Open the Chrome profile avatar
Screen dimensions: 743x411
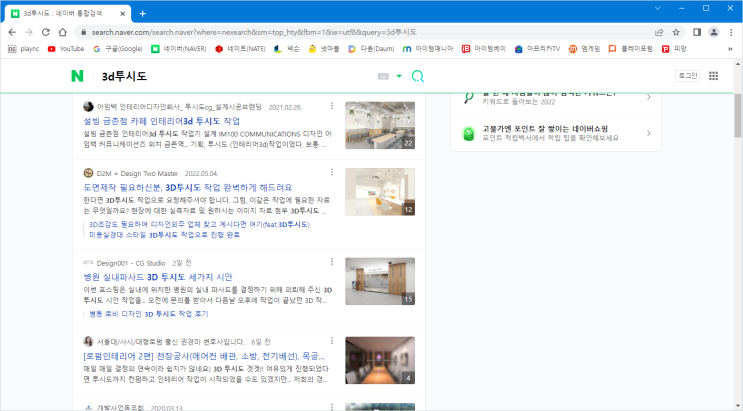pos(714,32)
